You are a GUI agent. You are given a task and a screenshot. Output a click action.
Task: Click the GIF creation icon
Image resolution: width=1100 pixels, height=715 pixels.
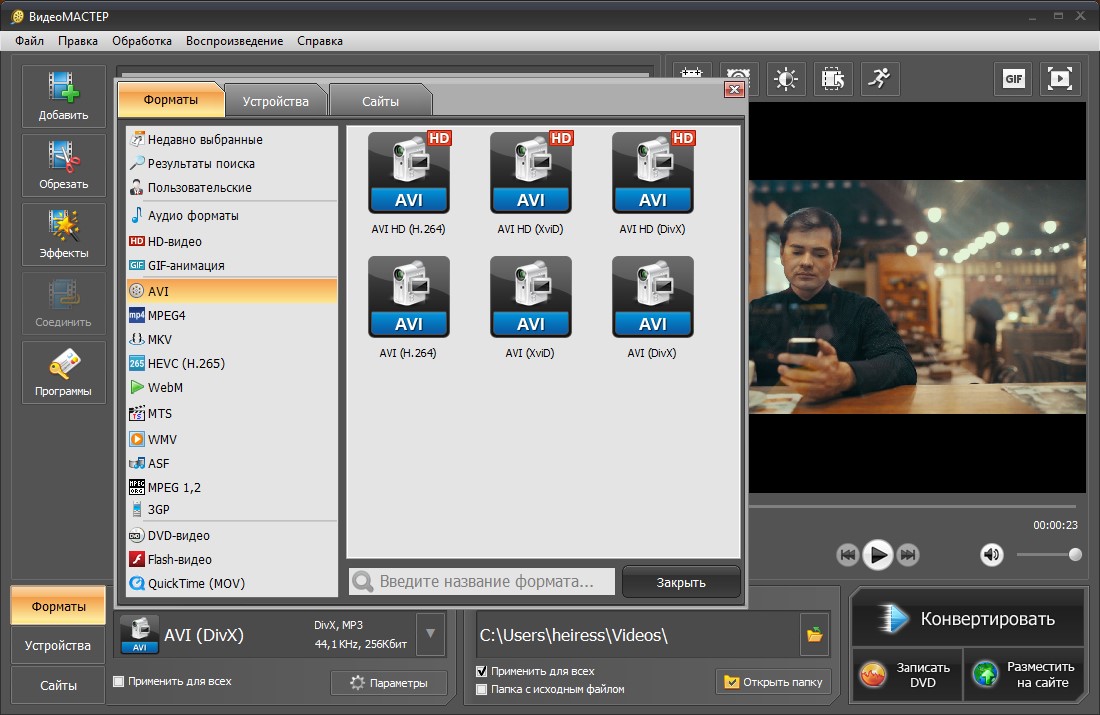(1014, 79)
